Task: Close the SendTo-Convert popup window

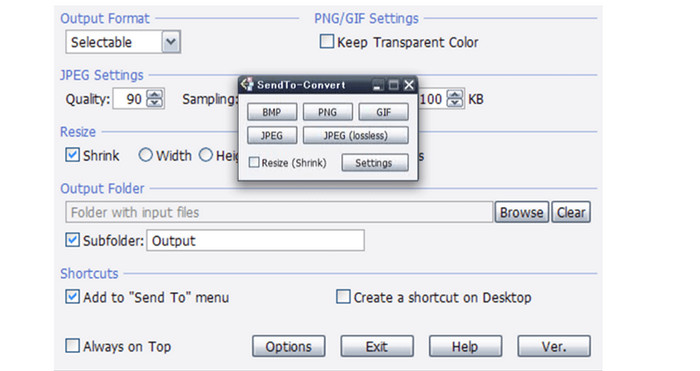Action: (408, 85)
